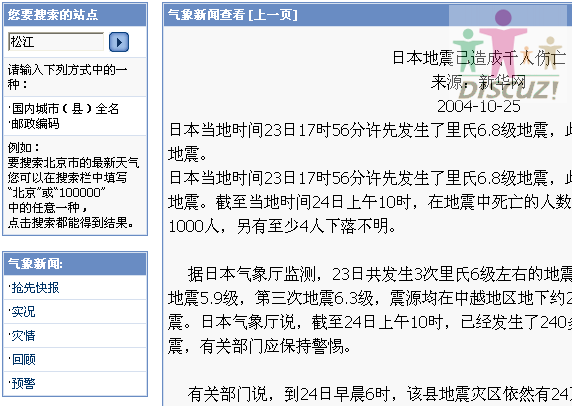Click the blue arrow search button
This screenshot has height=406, width=572.
(x=119, y=42)
